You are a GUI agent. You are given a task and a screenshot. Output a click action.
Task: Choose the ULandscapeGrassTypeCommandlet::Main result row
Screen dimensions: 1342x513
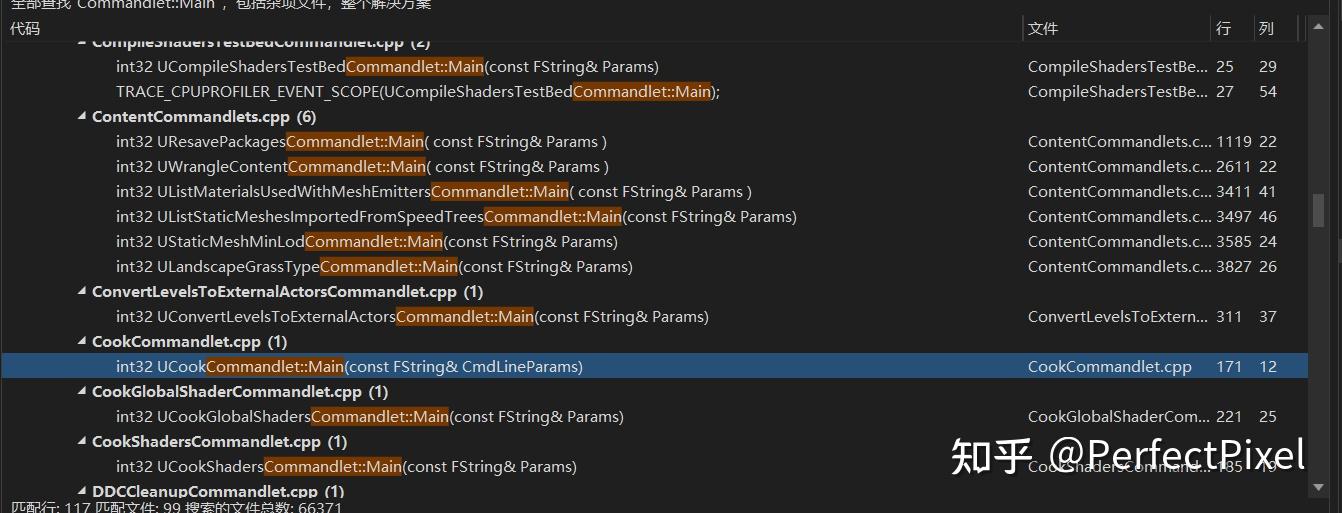[x=374, y=267]
